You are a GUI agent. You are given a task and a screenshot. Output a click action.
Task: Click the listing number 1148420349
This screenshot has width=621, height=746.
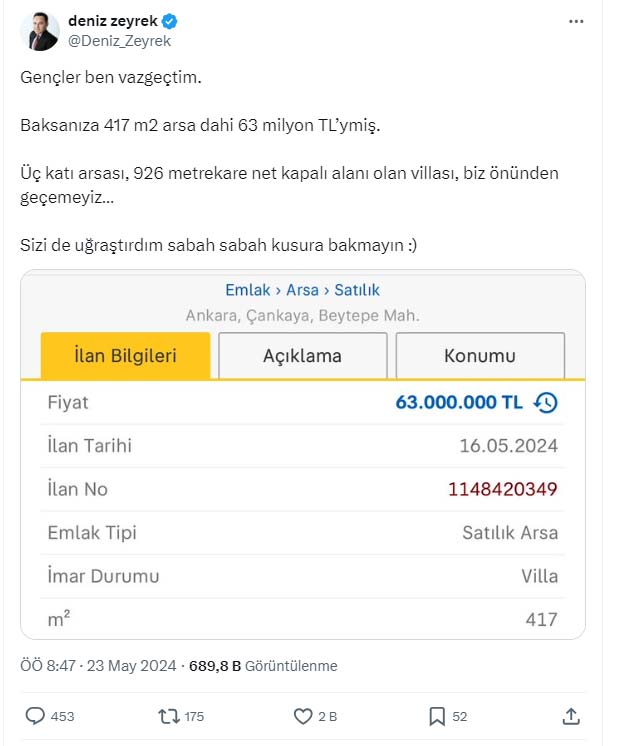click(503, 489)
